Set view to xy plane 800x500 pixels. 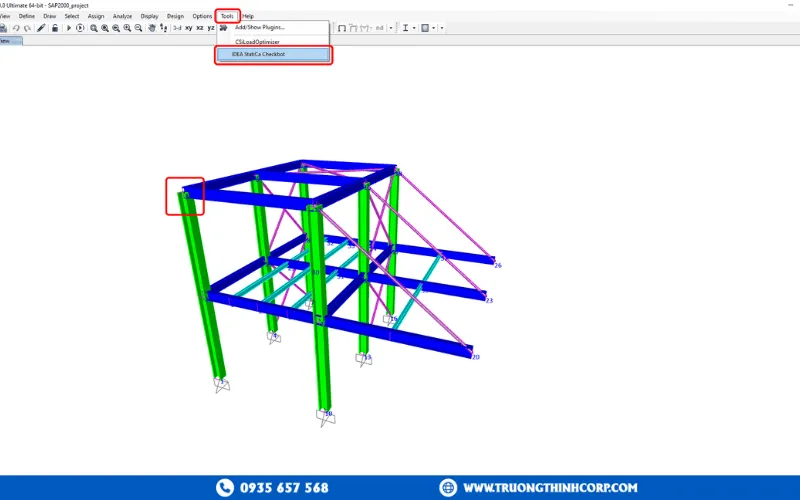click(189, 28)
